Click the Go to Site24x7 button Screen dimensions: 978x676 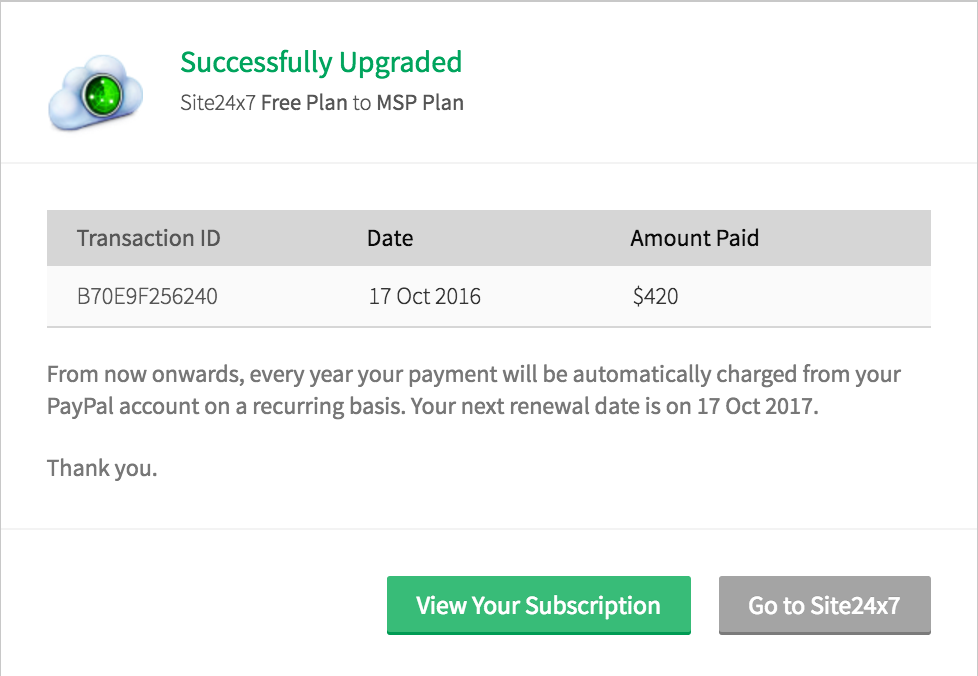tap(824, 605)
